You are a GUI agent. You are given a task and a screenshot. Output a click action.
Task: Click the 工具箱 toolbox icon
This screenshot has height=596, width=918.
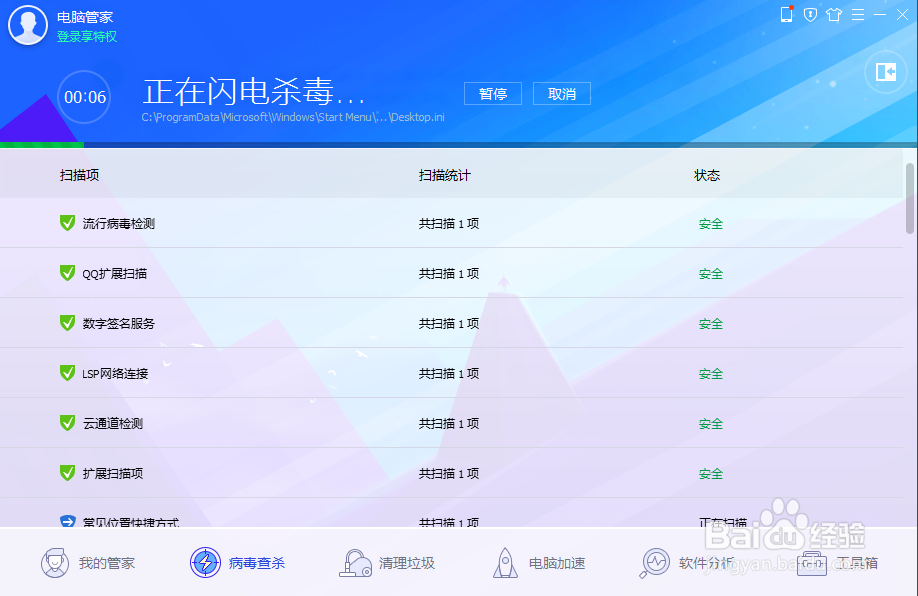point(812,564)
